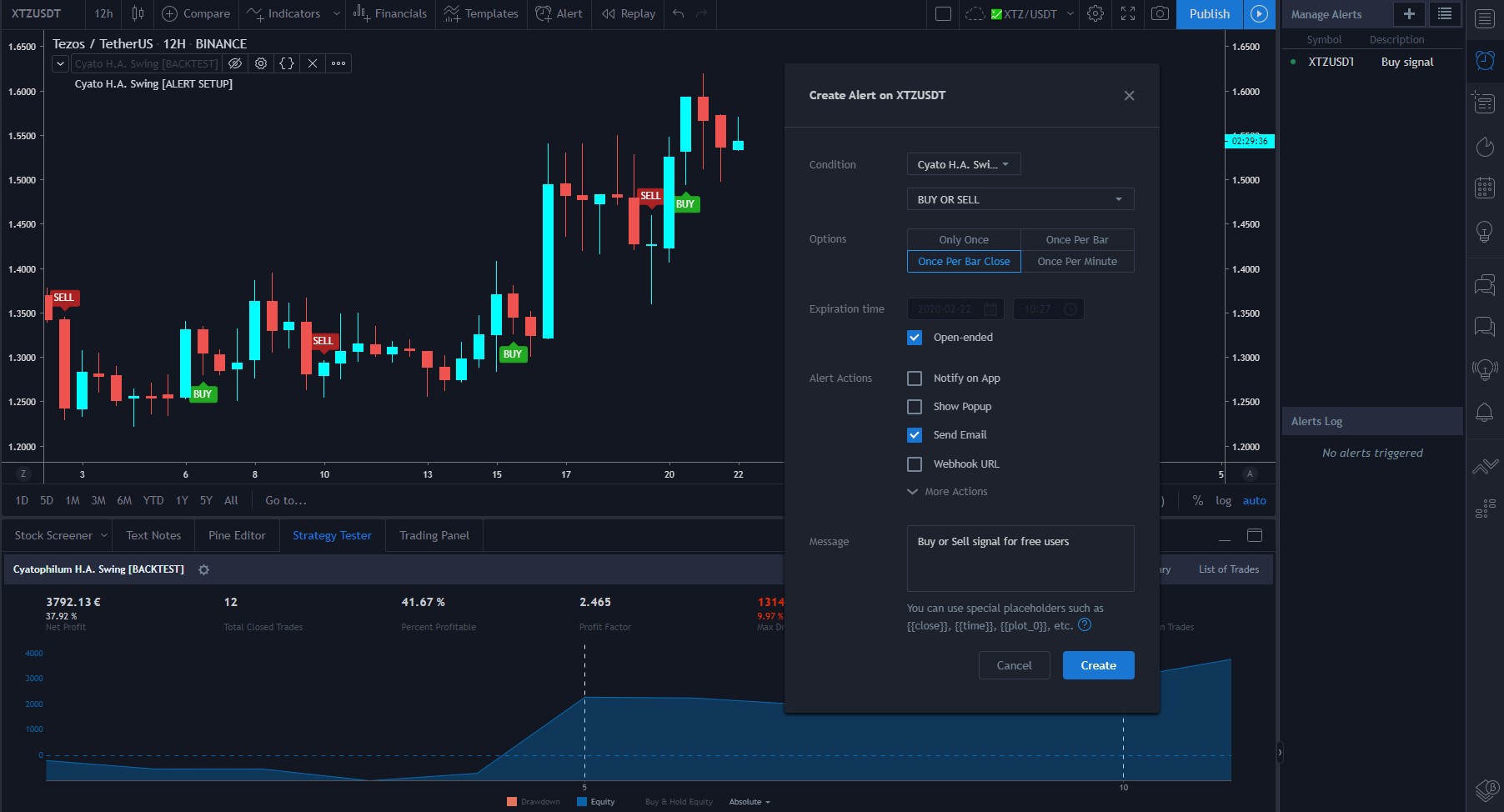
Task: Collapse the indicator legend arrow
Action: click(x=60, y=63)
